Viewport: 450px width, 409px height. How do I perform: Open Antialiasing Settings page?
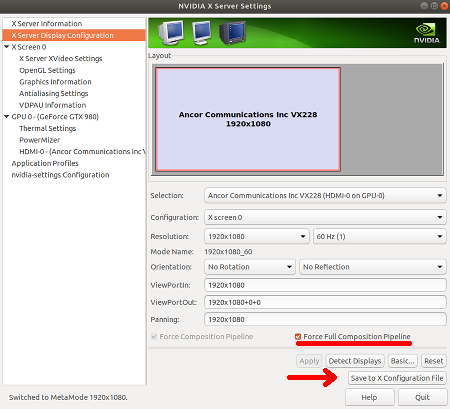tap(54, 94)
